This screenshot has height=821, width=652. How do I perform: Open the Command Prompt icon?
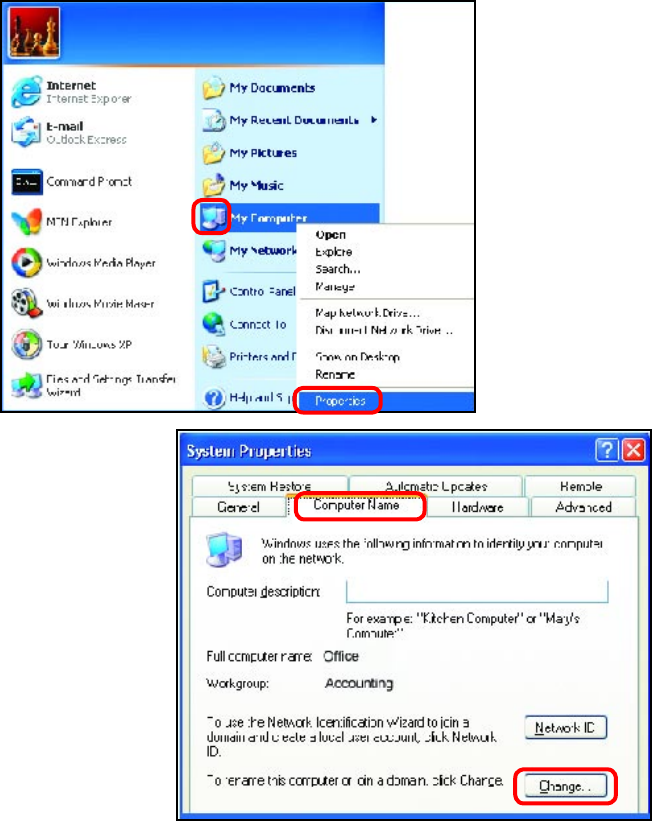[x=26, y=182]
